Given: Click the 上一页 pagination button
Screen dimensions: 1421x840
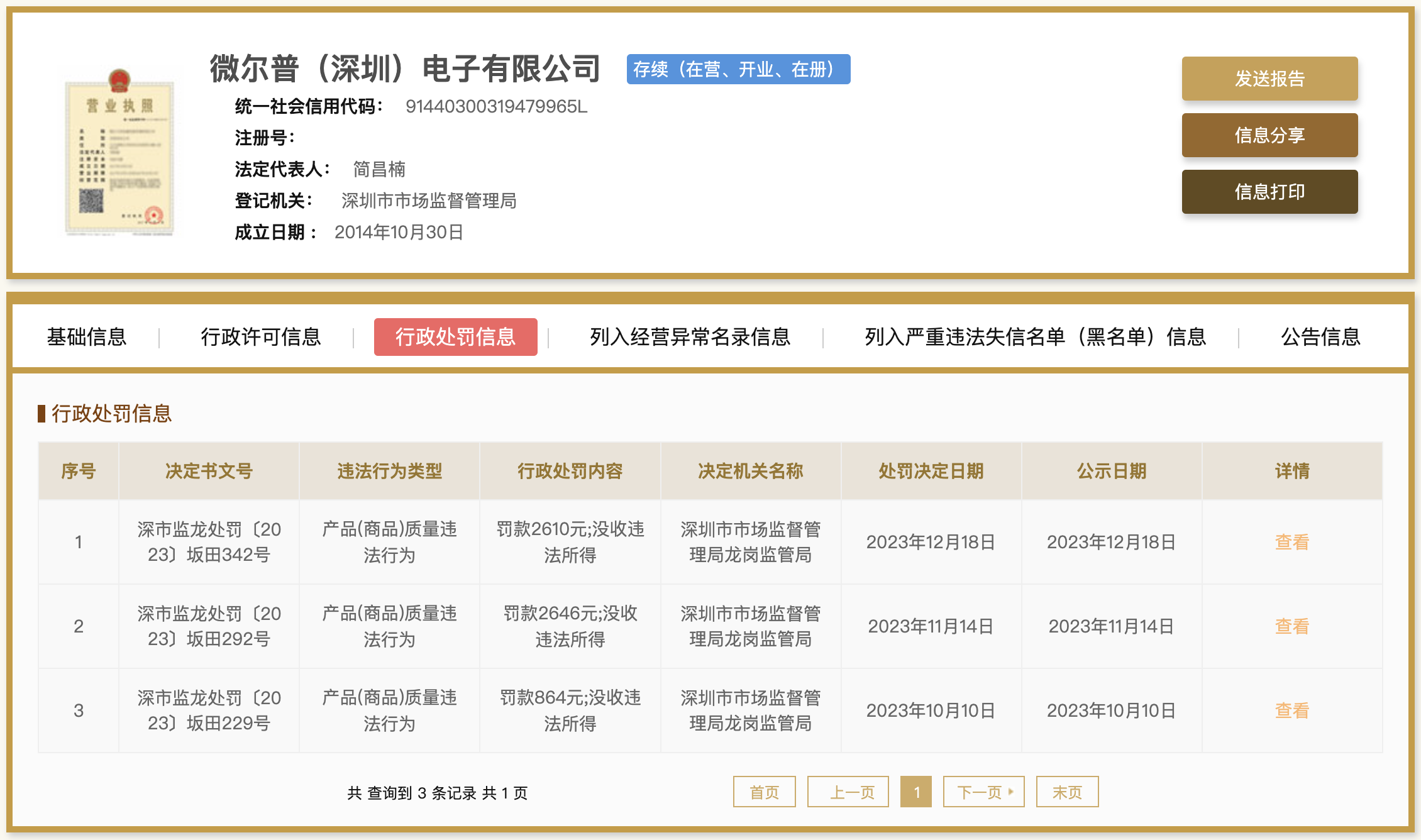Looking at the screenshot, I should 848,792.
